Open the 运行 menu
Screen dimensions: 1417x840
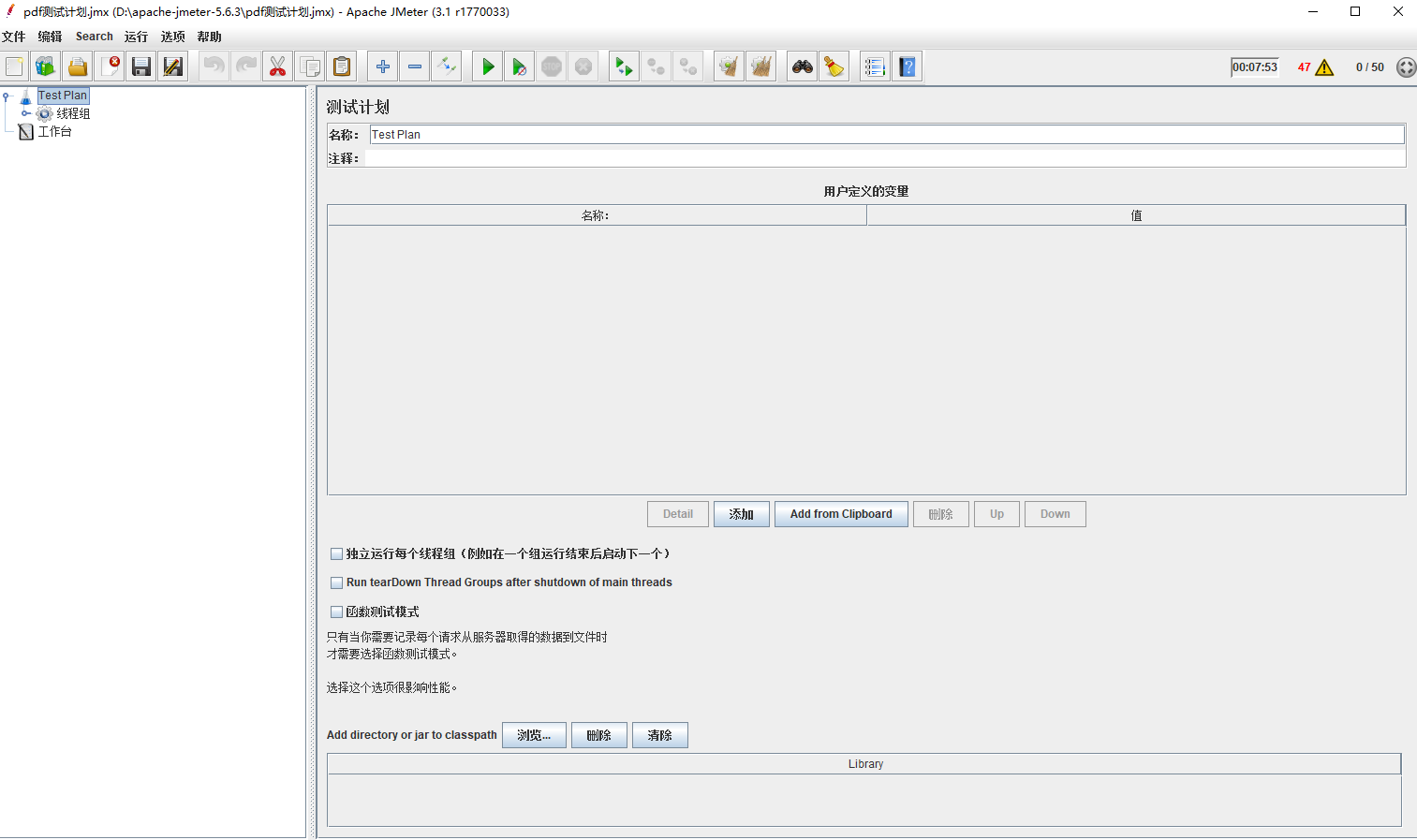coord(135,36)
